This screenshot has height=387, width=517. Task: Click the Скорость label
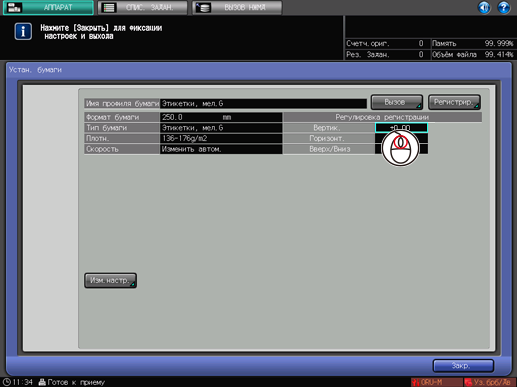coord(122,149)
